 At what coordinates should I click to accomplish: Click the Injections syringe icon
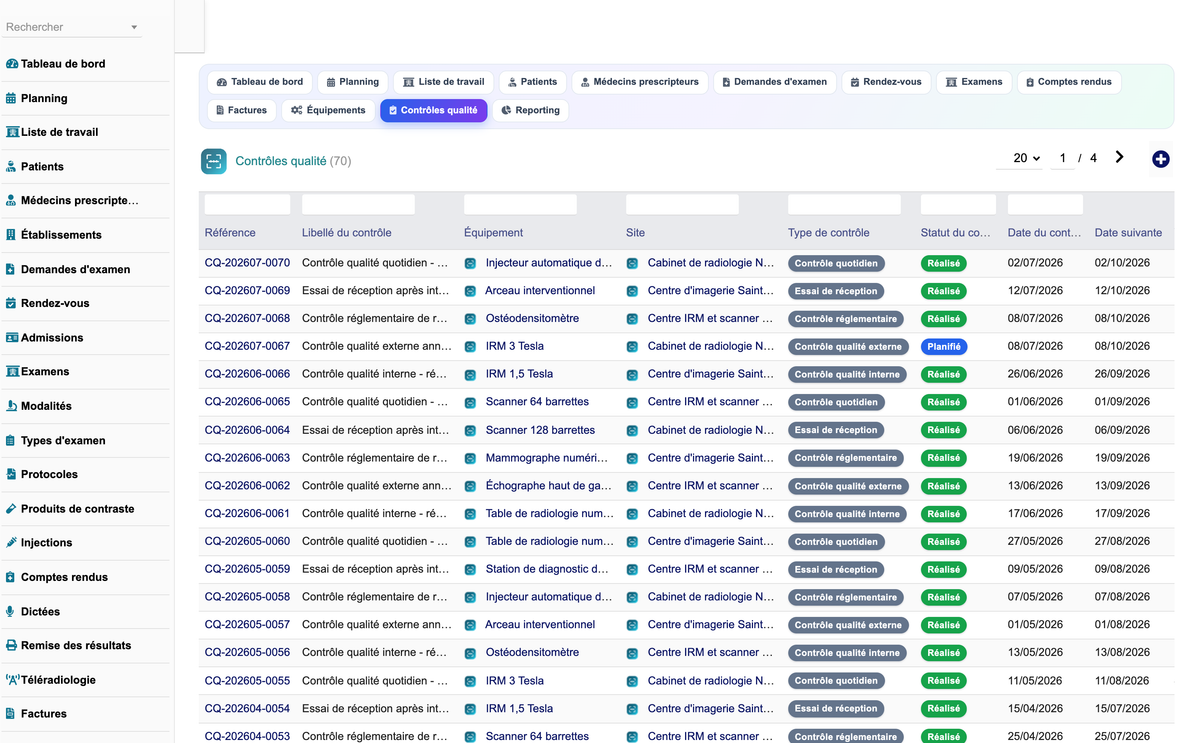(11, 542)
